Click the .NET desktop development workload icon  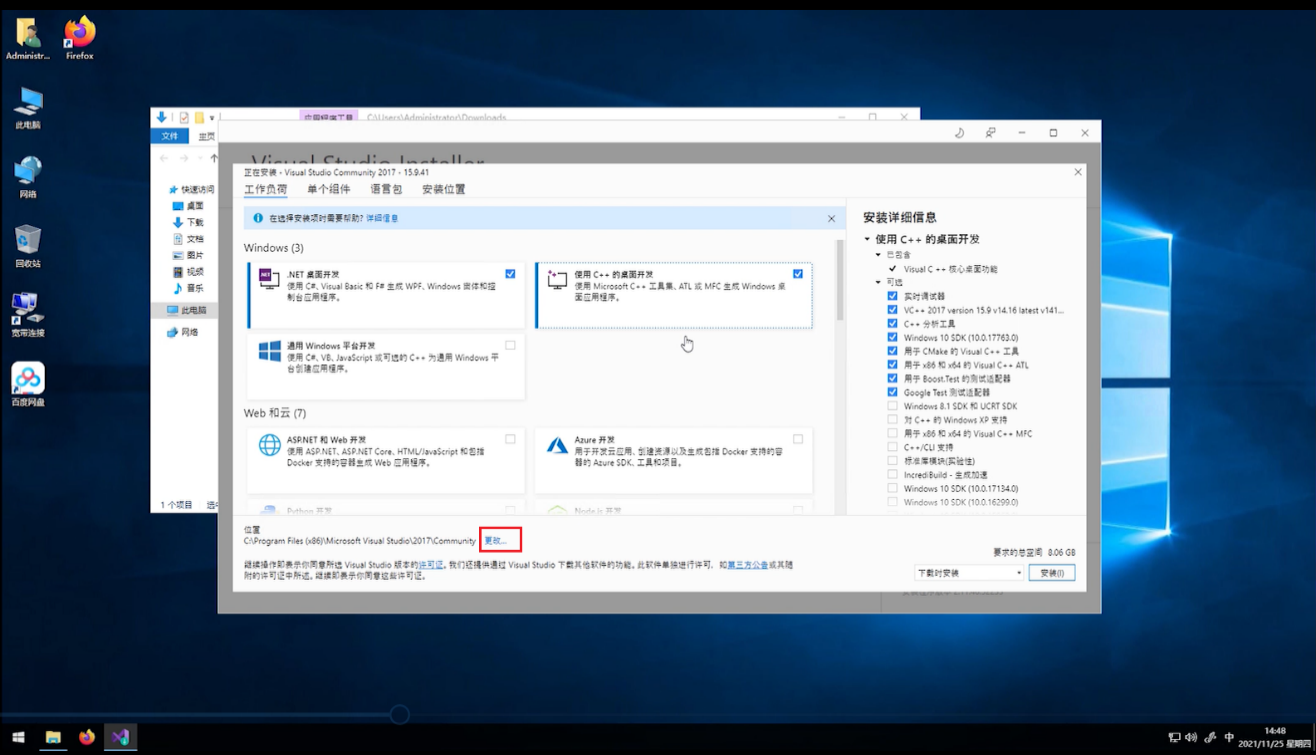(269, 279)
